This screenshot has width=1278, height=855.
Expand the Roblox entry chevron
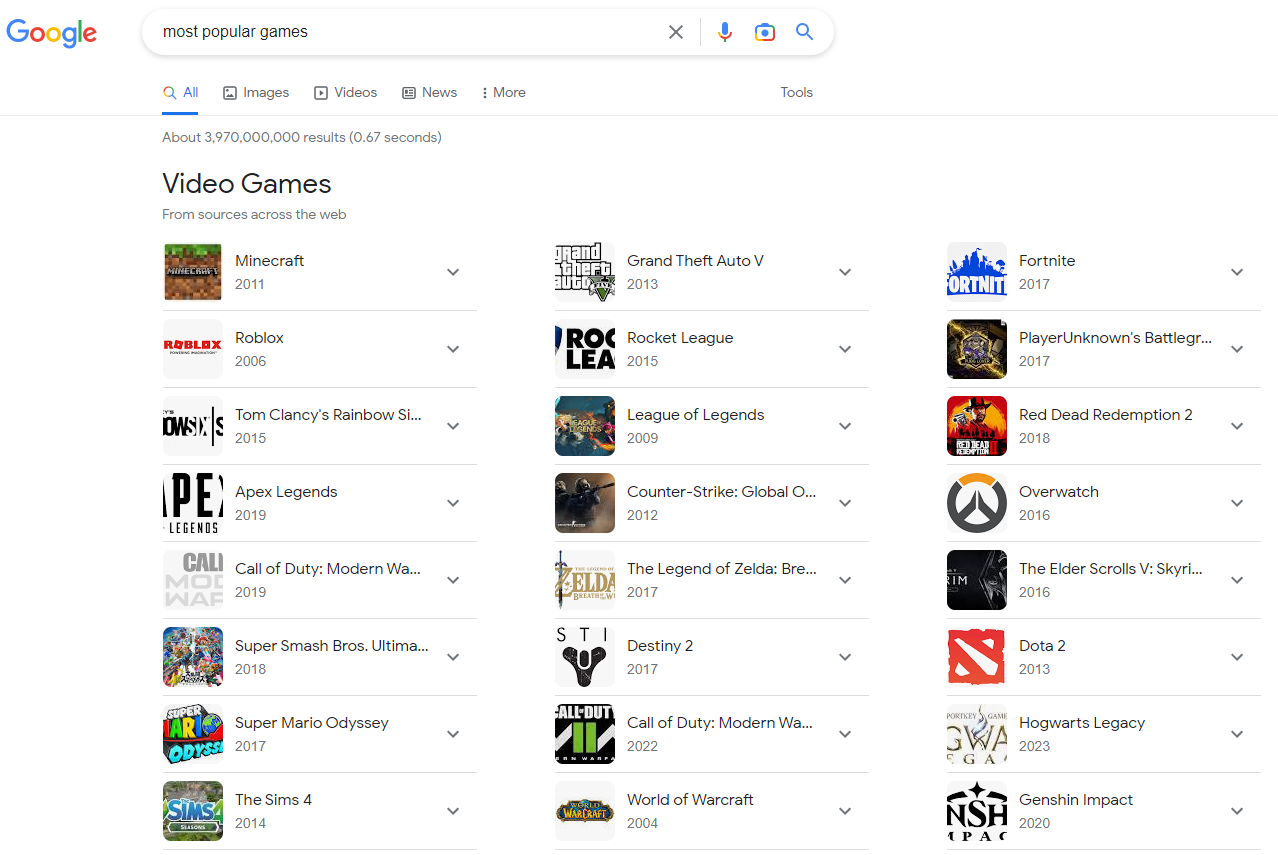453,349
